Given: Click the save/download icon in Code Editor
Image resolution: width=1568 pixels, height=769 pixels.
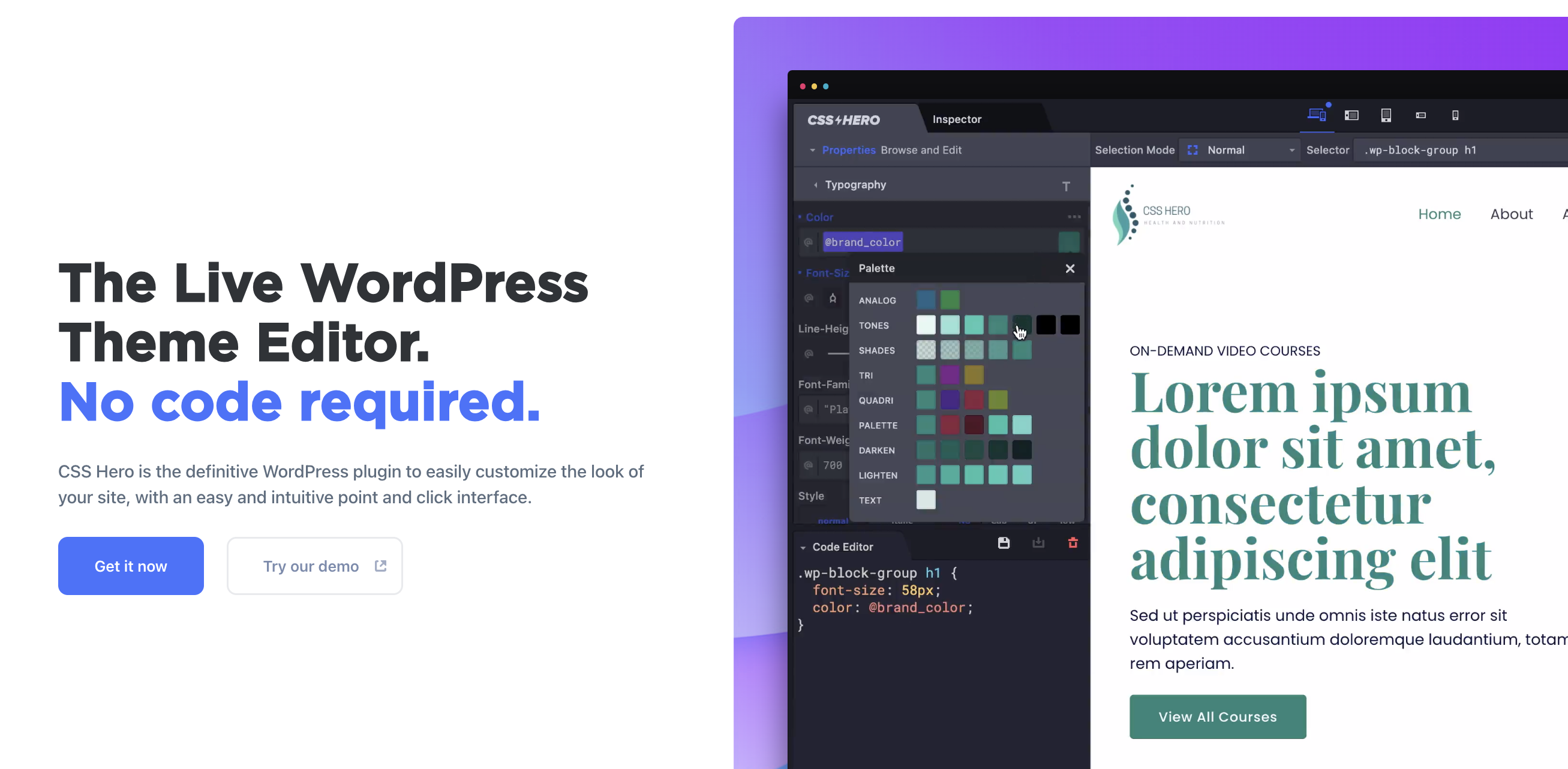Looking at the screenshot, I should click(x=1003, y=544).
